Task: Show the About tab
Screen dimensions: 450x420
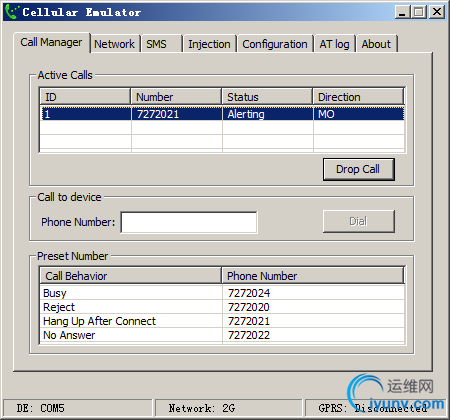Action: [x=376, y=44]
